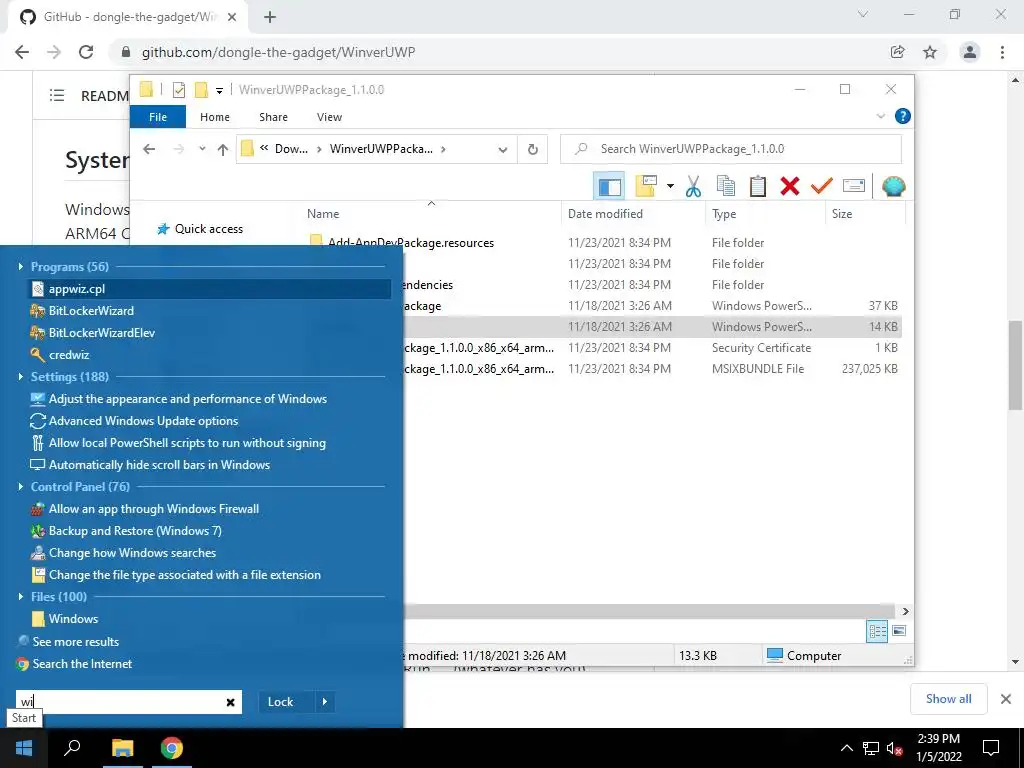Click the Lock button

coord(281,702)
